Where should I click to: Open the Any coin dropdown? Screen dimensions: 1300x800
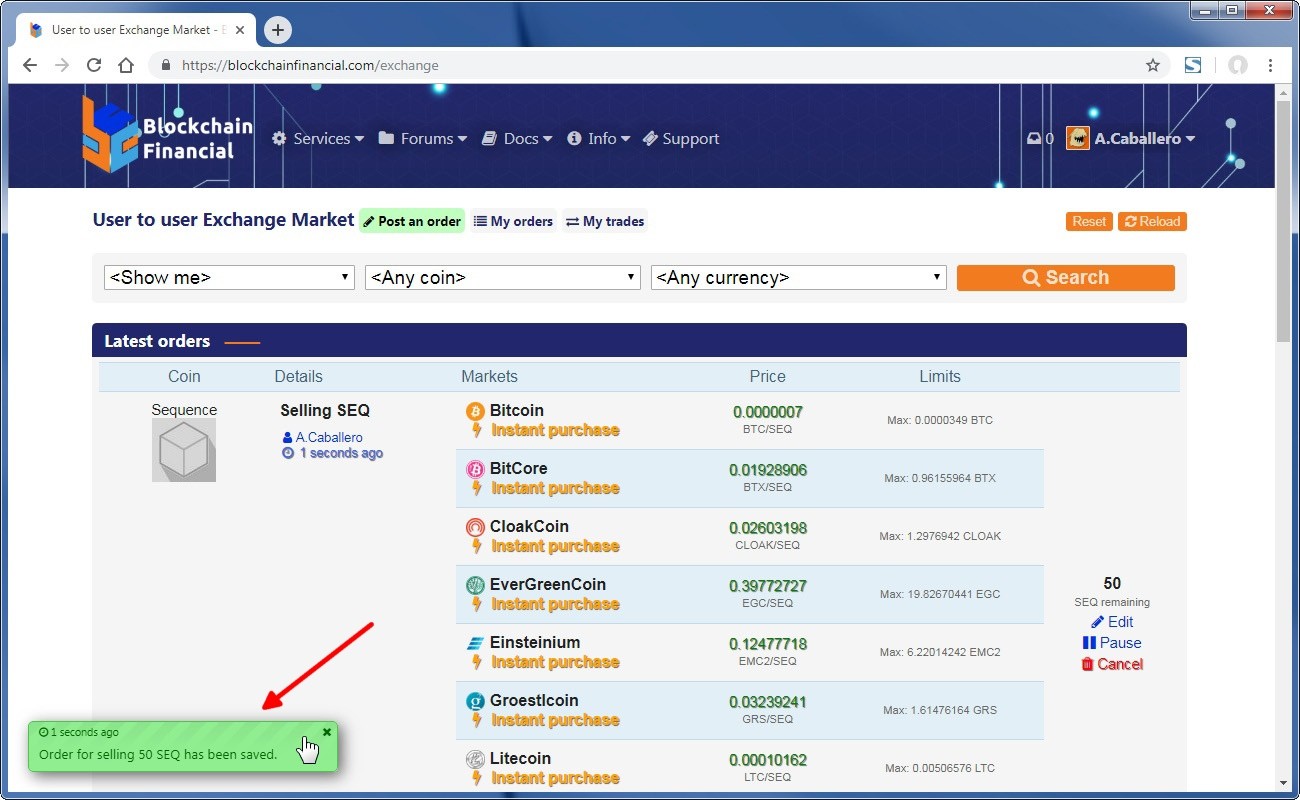[x=502, y=278]
